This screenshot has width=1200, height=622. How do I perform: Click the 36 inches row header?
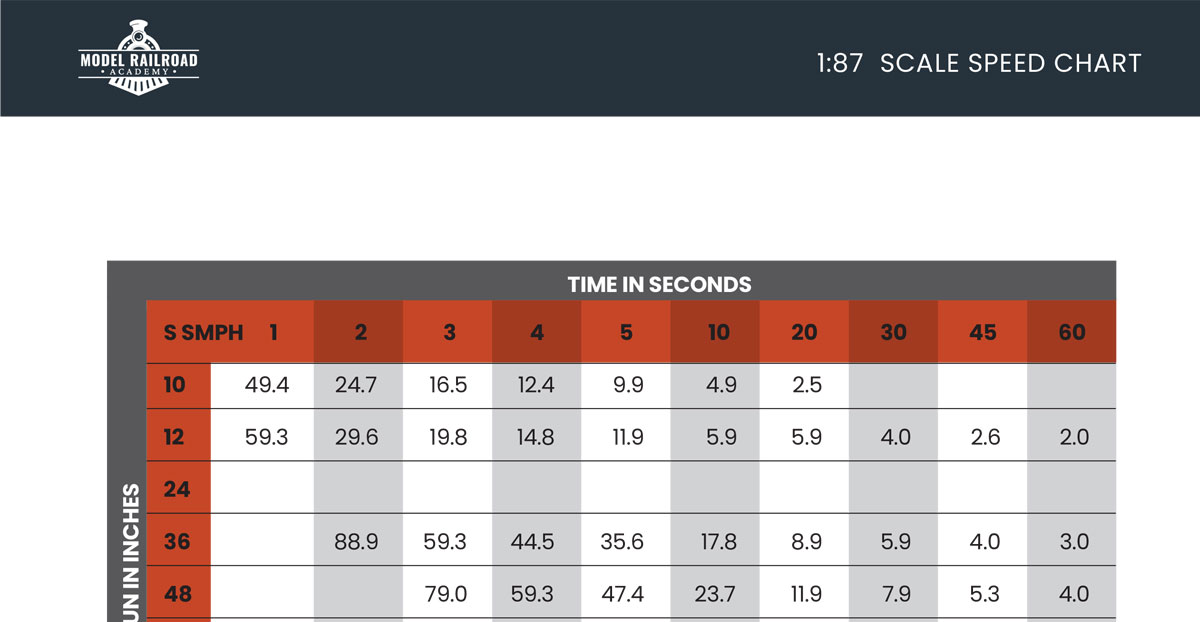click(x=177, y=542)
